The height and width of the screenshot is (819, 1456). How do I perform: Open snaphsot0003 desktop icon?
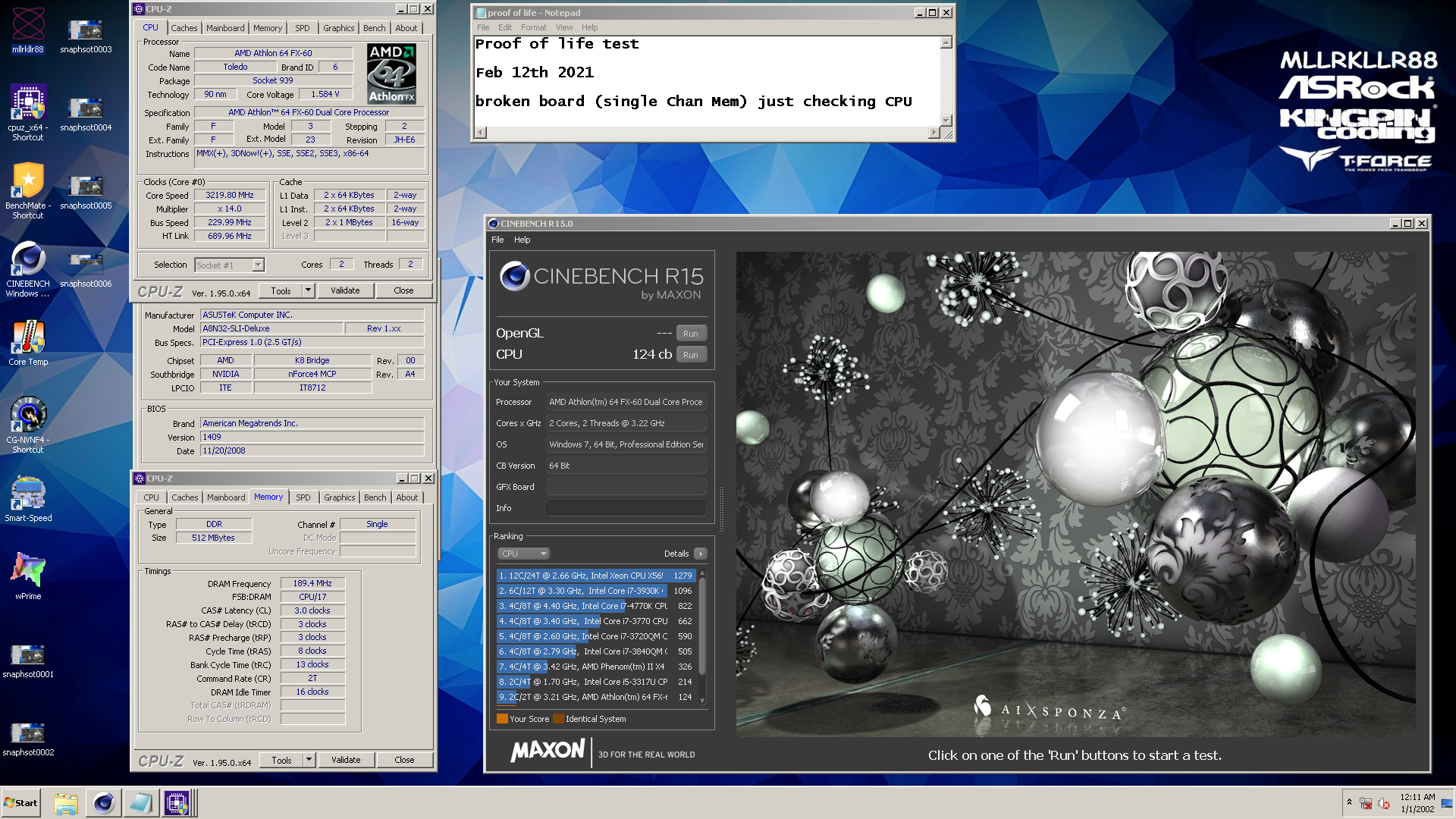86,34
